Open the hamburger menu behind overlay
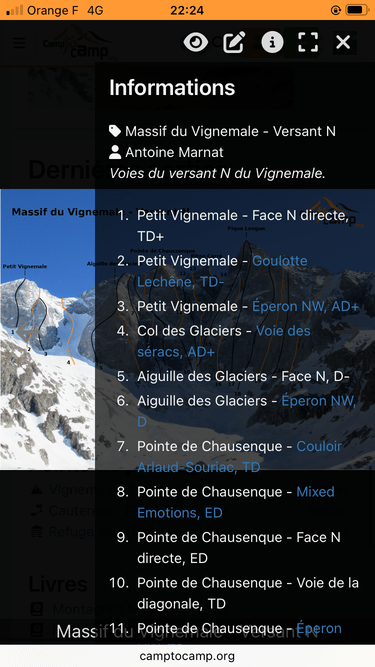The height and width of the screenshot is (667, 375). 19,43
